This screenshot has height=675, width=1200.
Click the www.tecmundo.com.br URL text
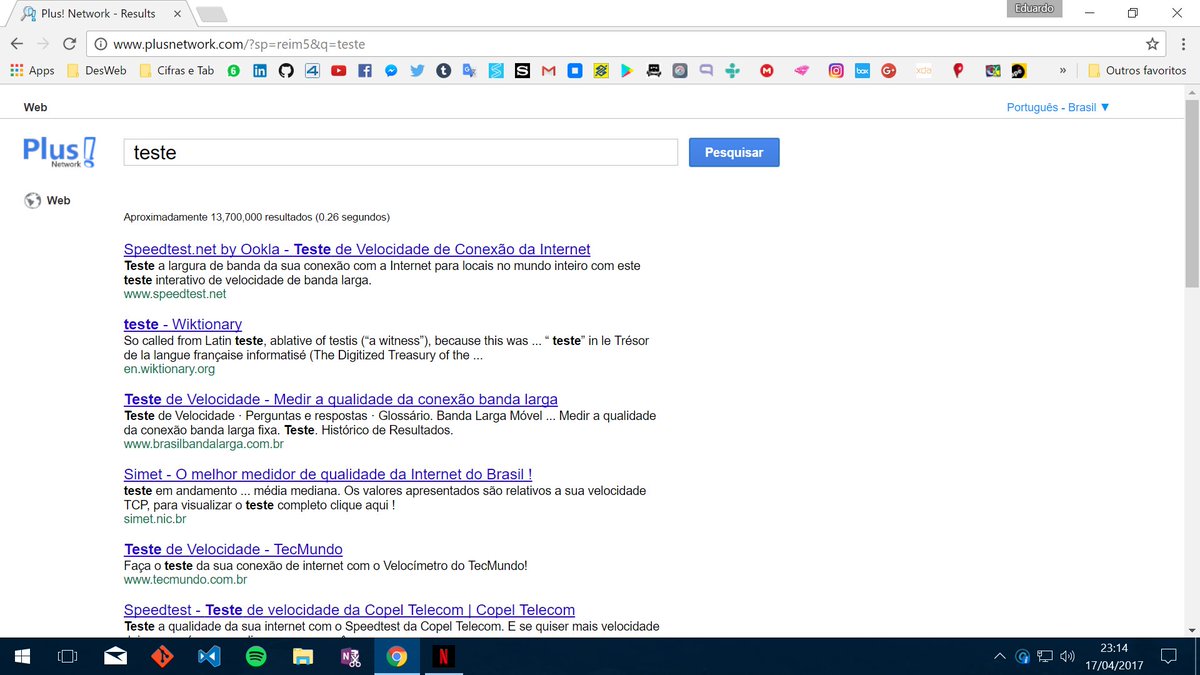pos(185,579)
